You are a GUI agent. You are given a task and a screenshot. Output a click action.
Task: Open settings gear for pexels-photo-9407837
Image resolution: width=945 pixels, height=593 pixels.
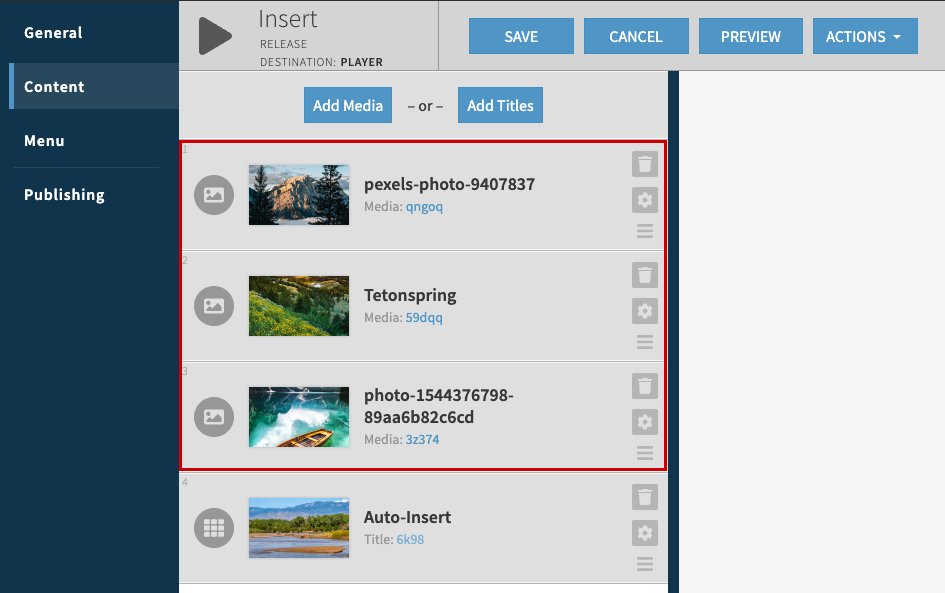click(x=645, y=200)
